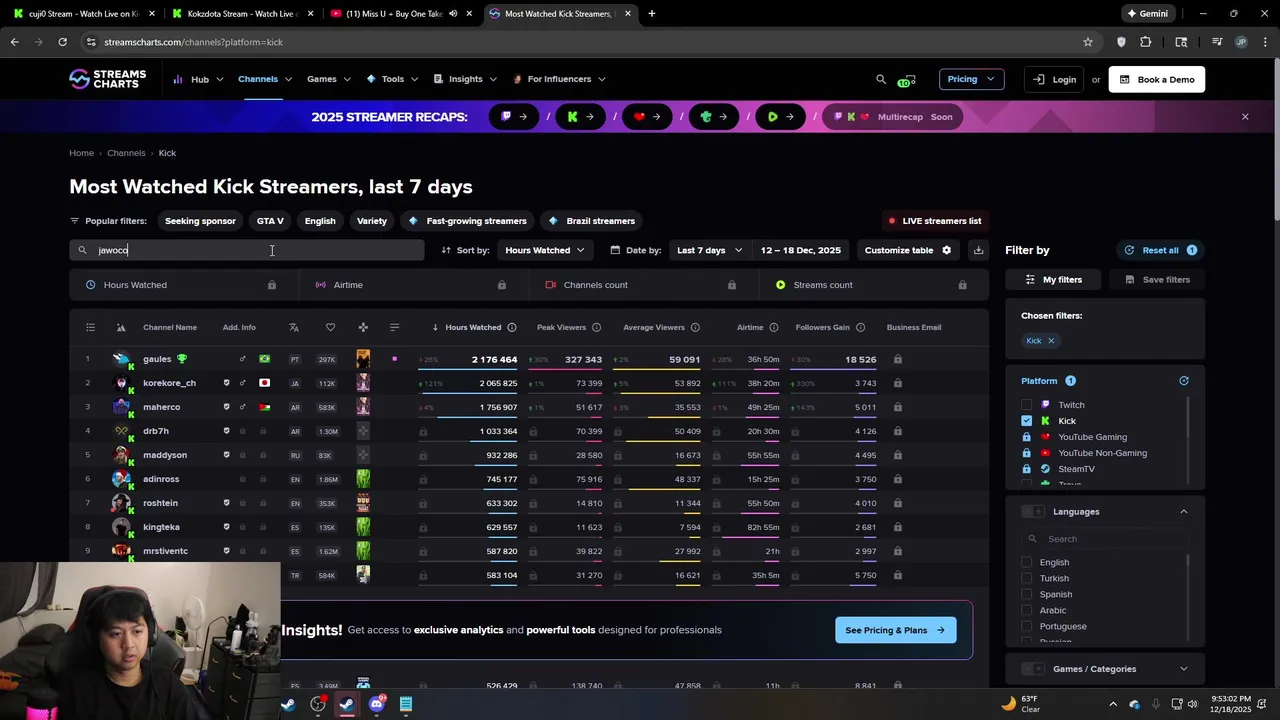Click the Hours Watched info icon
Screen dimensions: 1280x720
click(x=512, y=327)
